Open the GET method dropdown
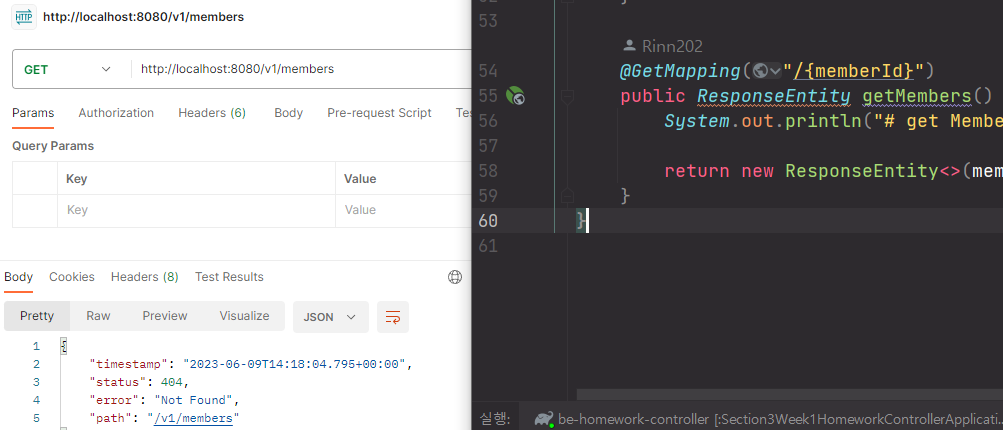Screen dimensions: 1003x430 (x=68, y=69)
